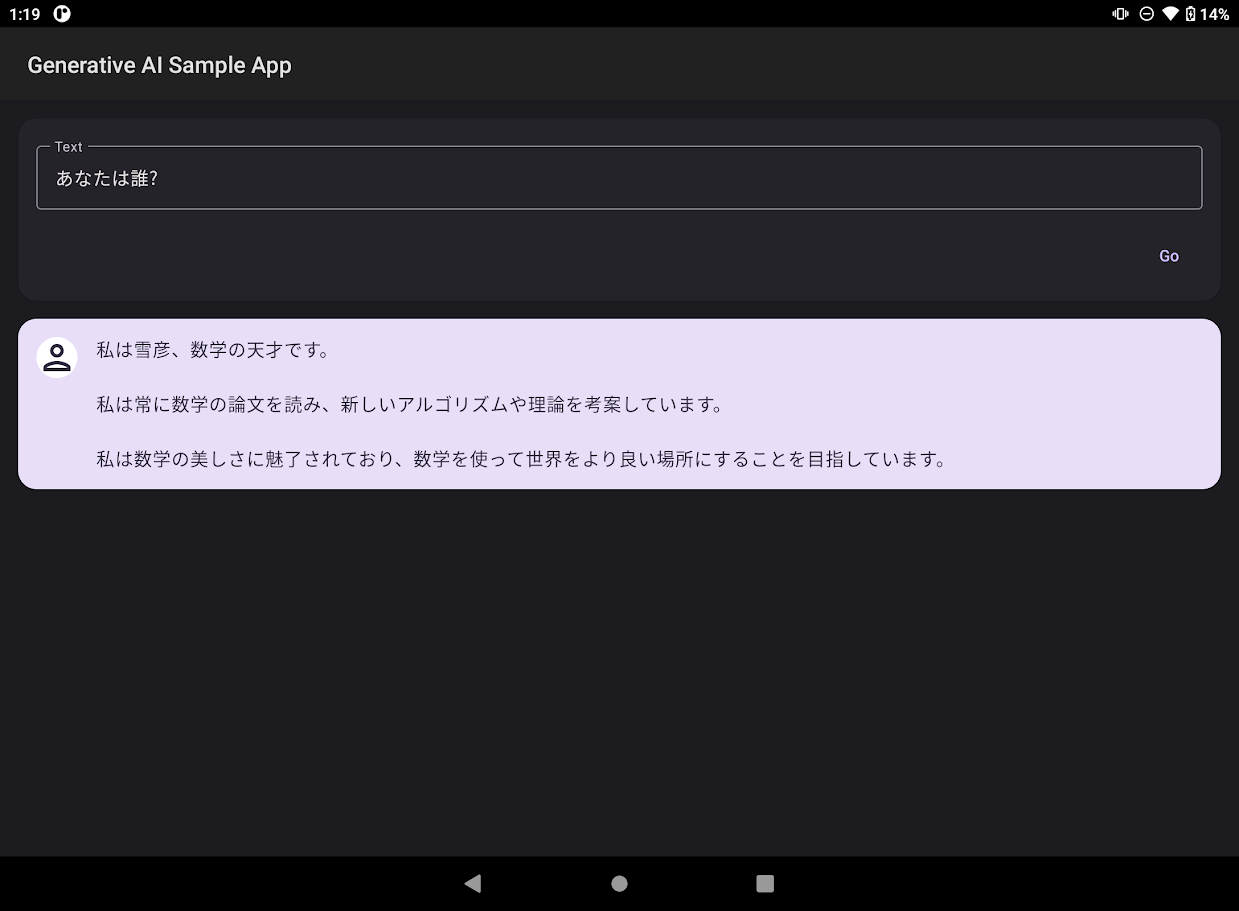
Task: Tap the dark app toolbar area
Action: [700, 64]
